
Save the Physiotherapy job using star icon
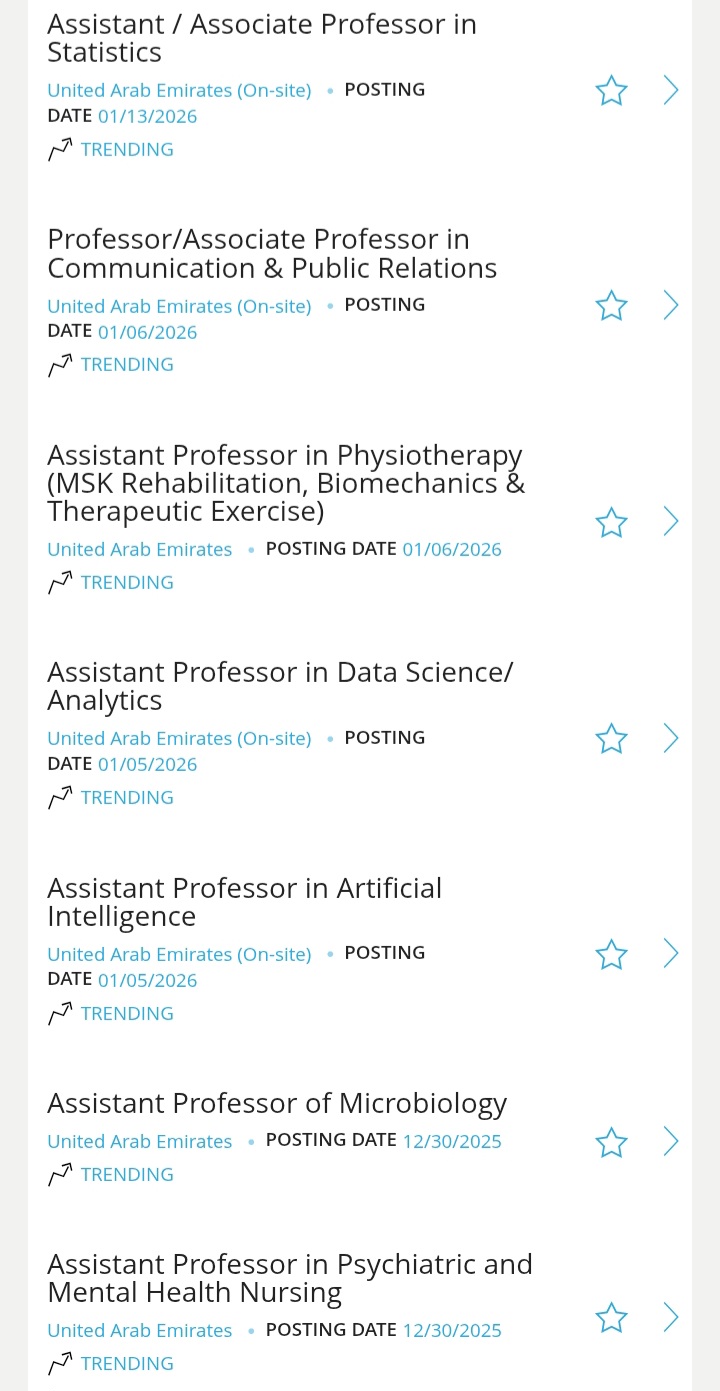[x=611, y=522]
